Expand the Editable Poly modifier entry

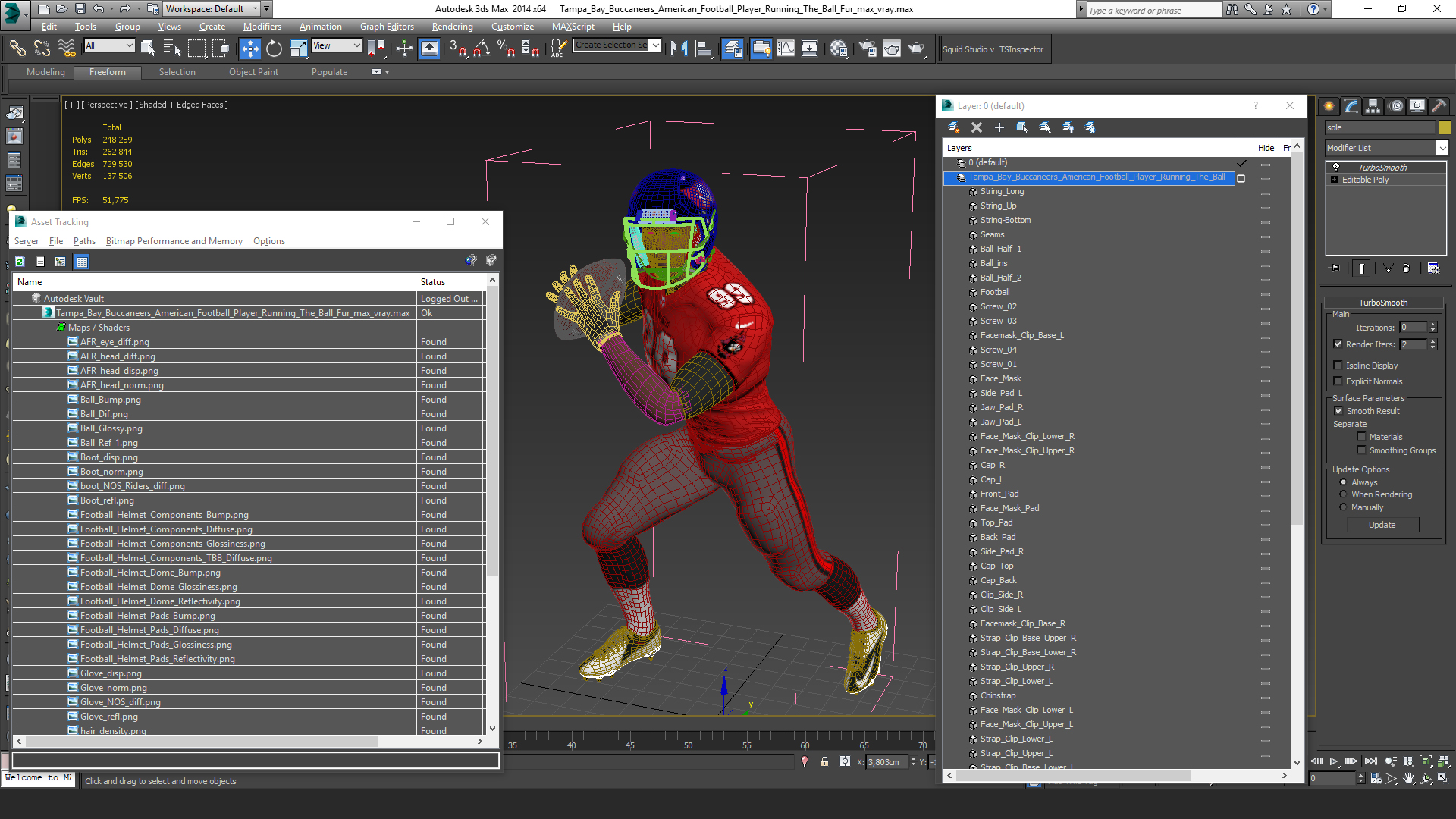(x=1335, y=180)
